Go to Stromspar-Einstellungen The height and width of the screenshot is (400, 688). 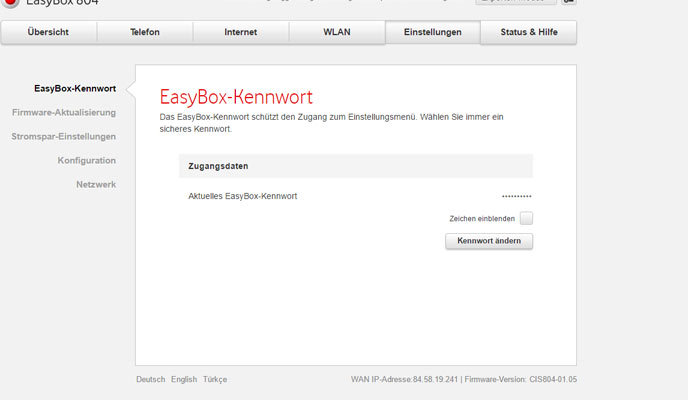65,137
